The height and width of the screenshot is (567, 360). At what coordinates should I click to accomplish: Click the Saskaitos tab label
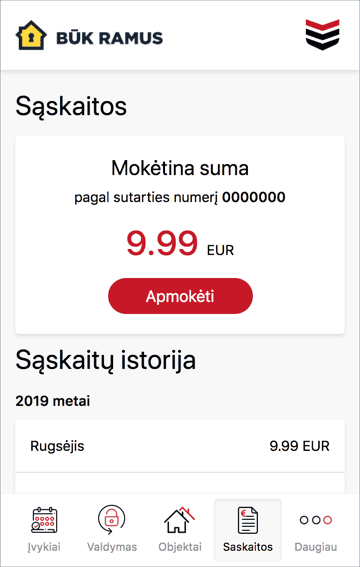pyautogui.click(x=248, y=547)
